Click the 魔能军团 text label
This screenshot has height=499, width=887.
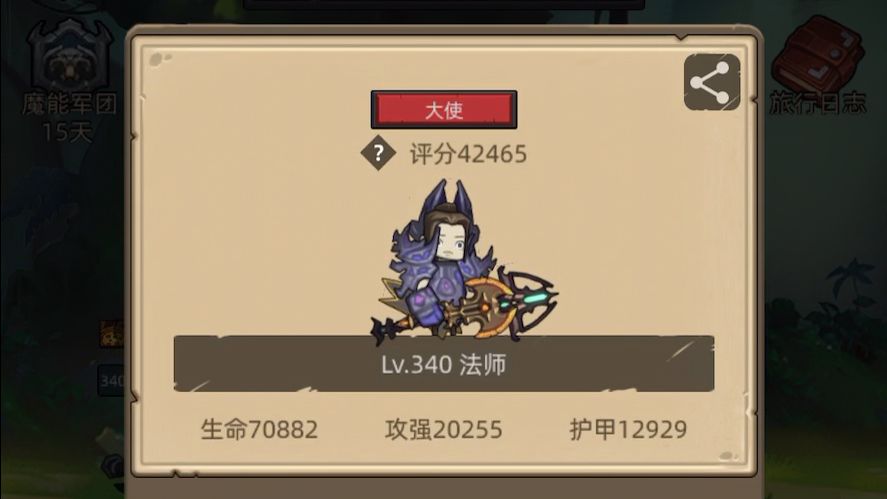pos(70,104)
